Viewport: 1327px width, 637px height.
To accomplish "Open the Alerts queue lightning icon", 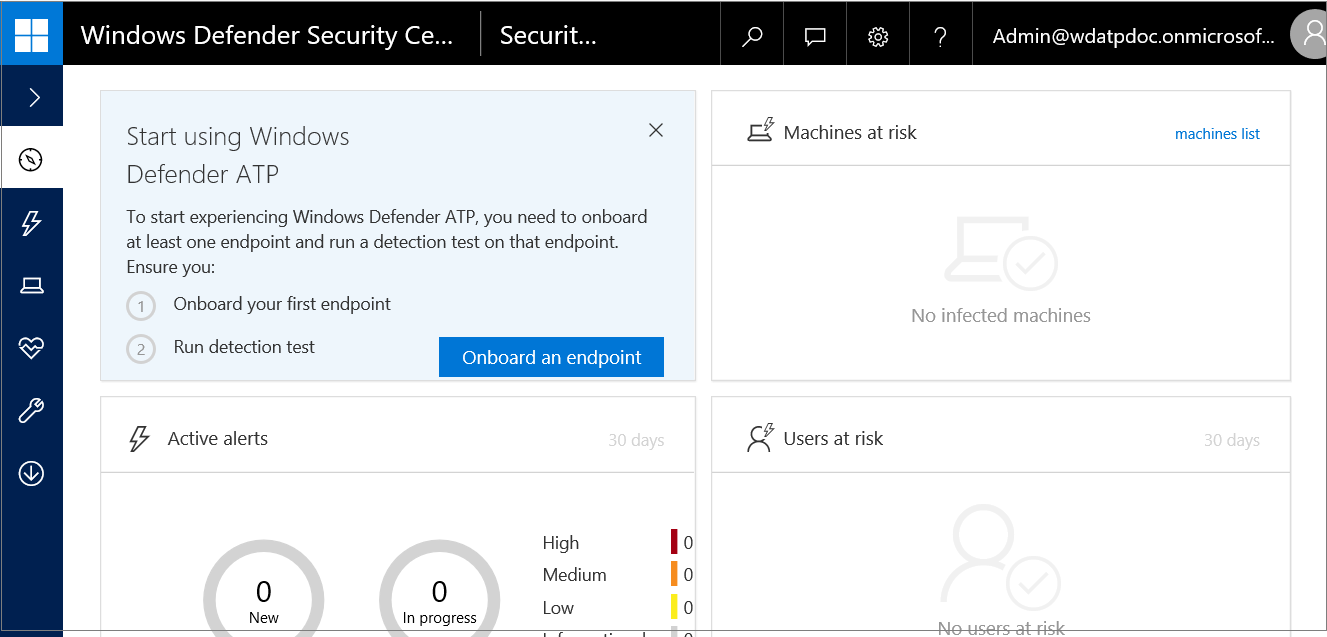I will pyautogui.click(x=32, y=223).
